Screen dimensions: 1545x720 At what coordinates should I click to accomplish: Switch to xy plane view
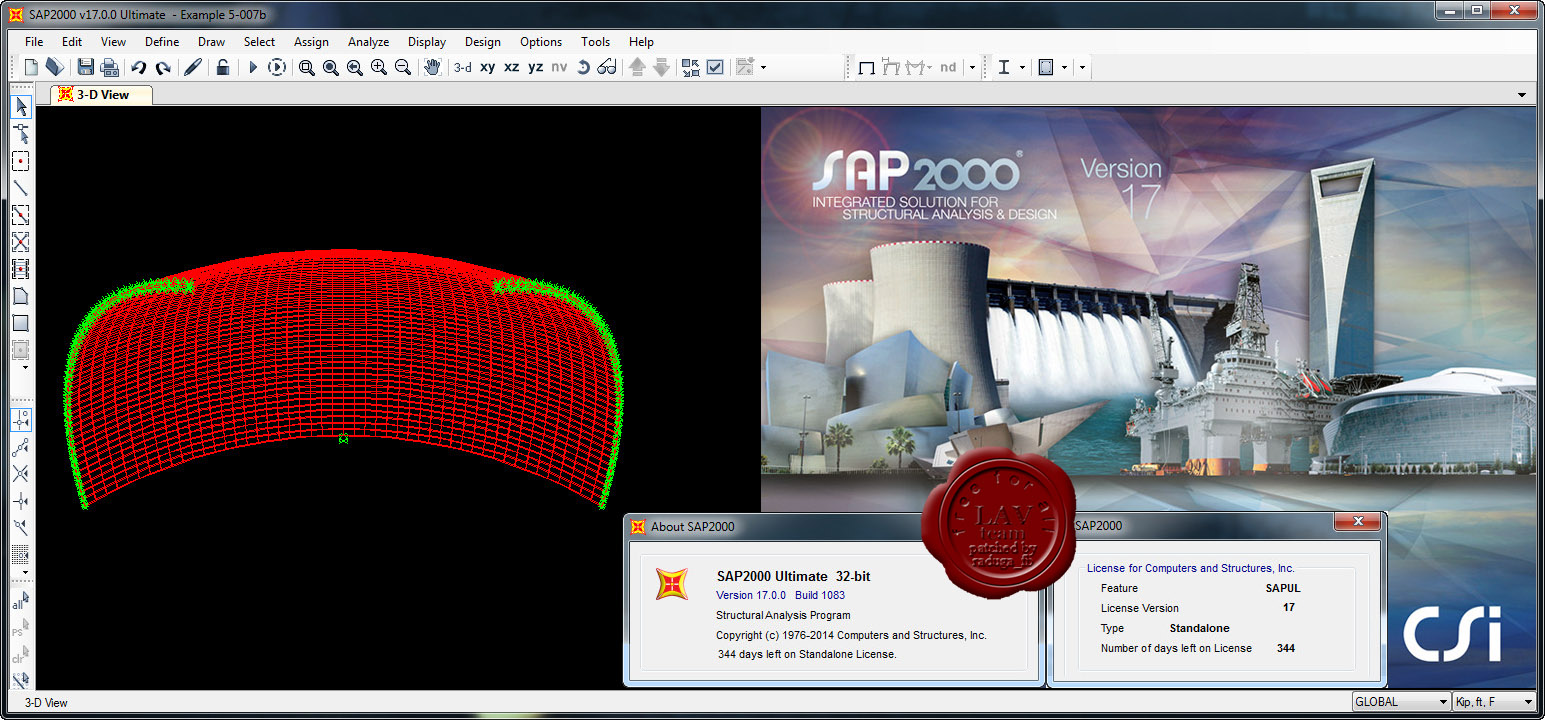click(488, 67)
